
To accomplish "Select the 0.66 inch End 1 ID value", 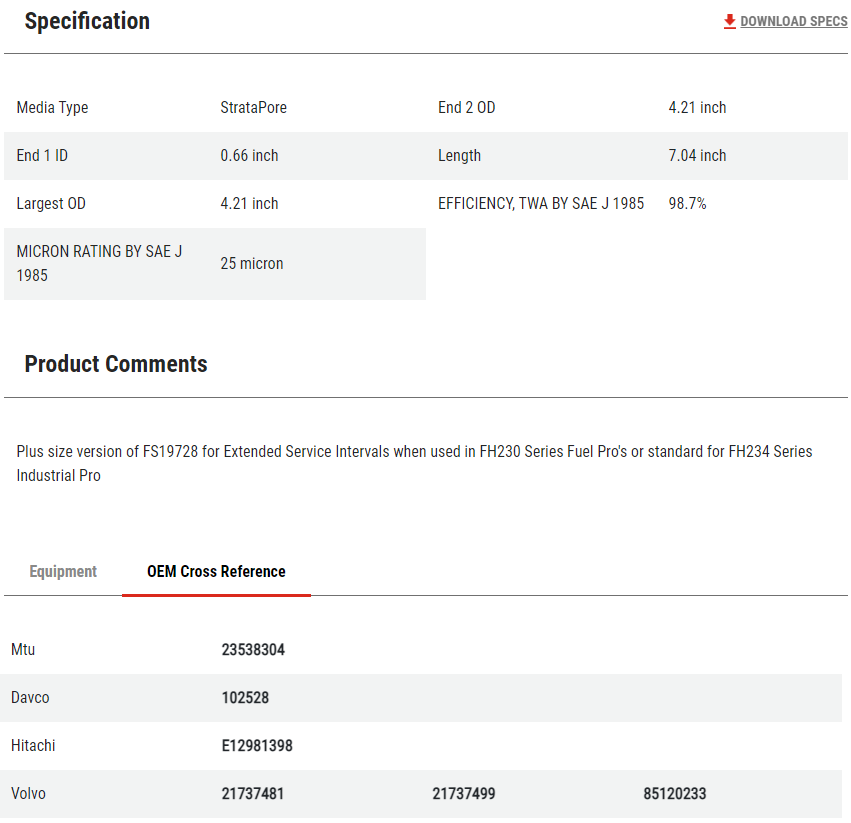I will coord(249,156).
